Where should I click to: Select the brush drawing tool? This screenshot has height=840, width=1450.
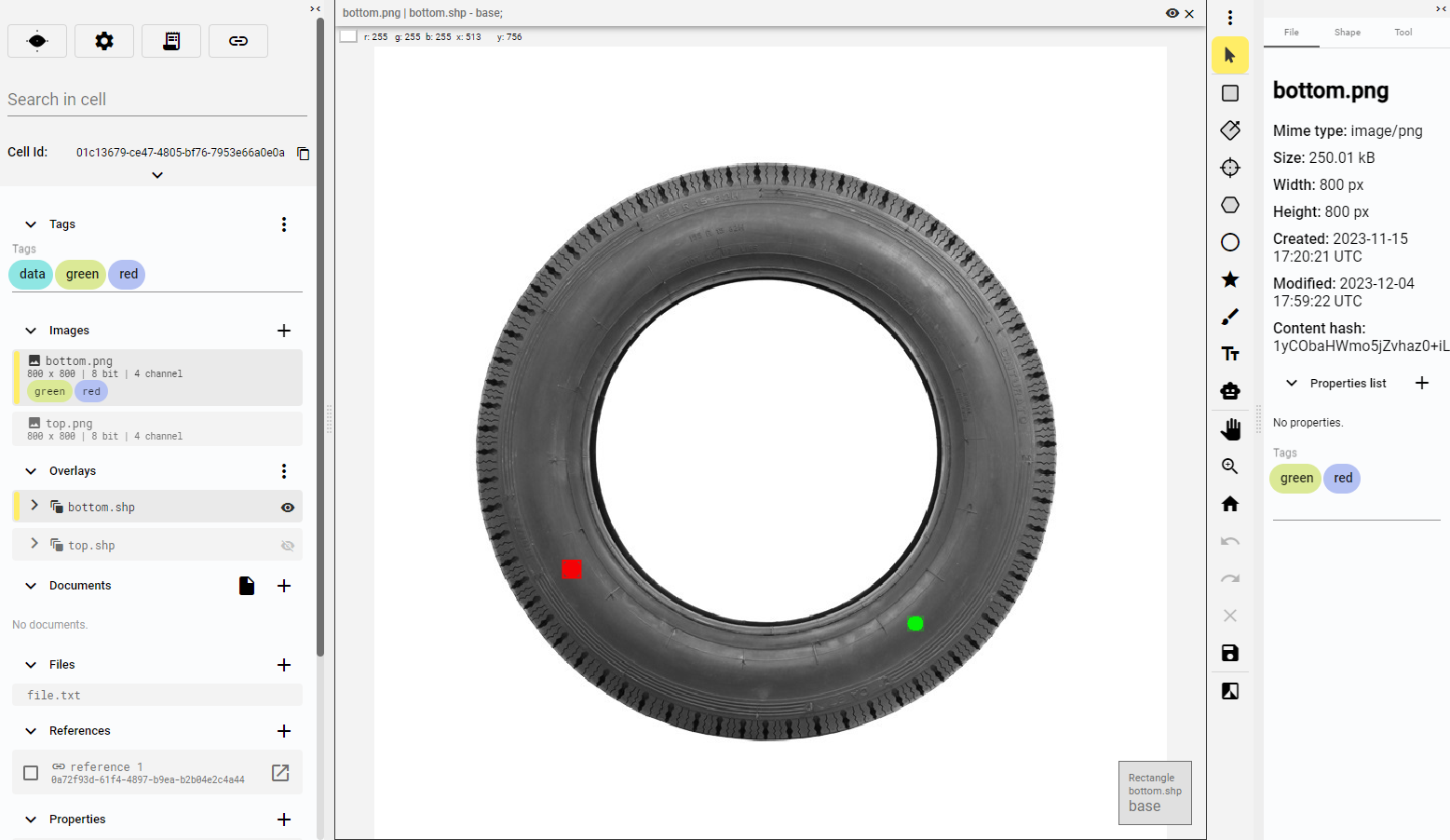(x=1230, y=317)
